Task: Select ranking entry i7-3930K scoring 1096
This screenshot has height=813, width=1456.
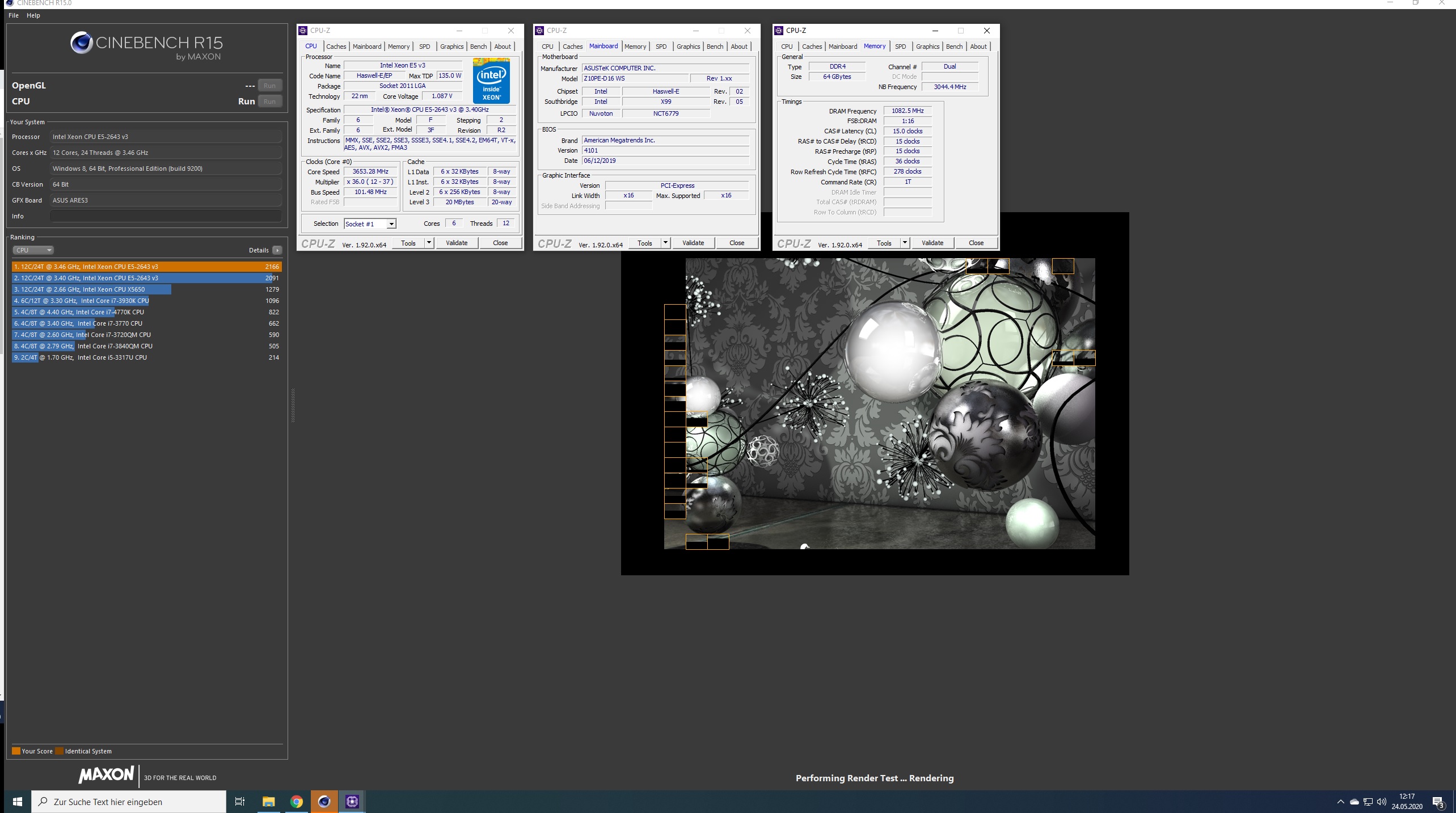Action: click(x=147, y=301)
